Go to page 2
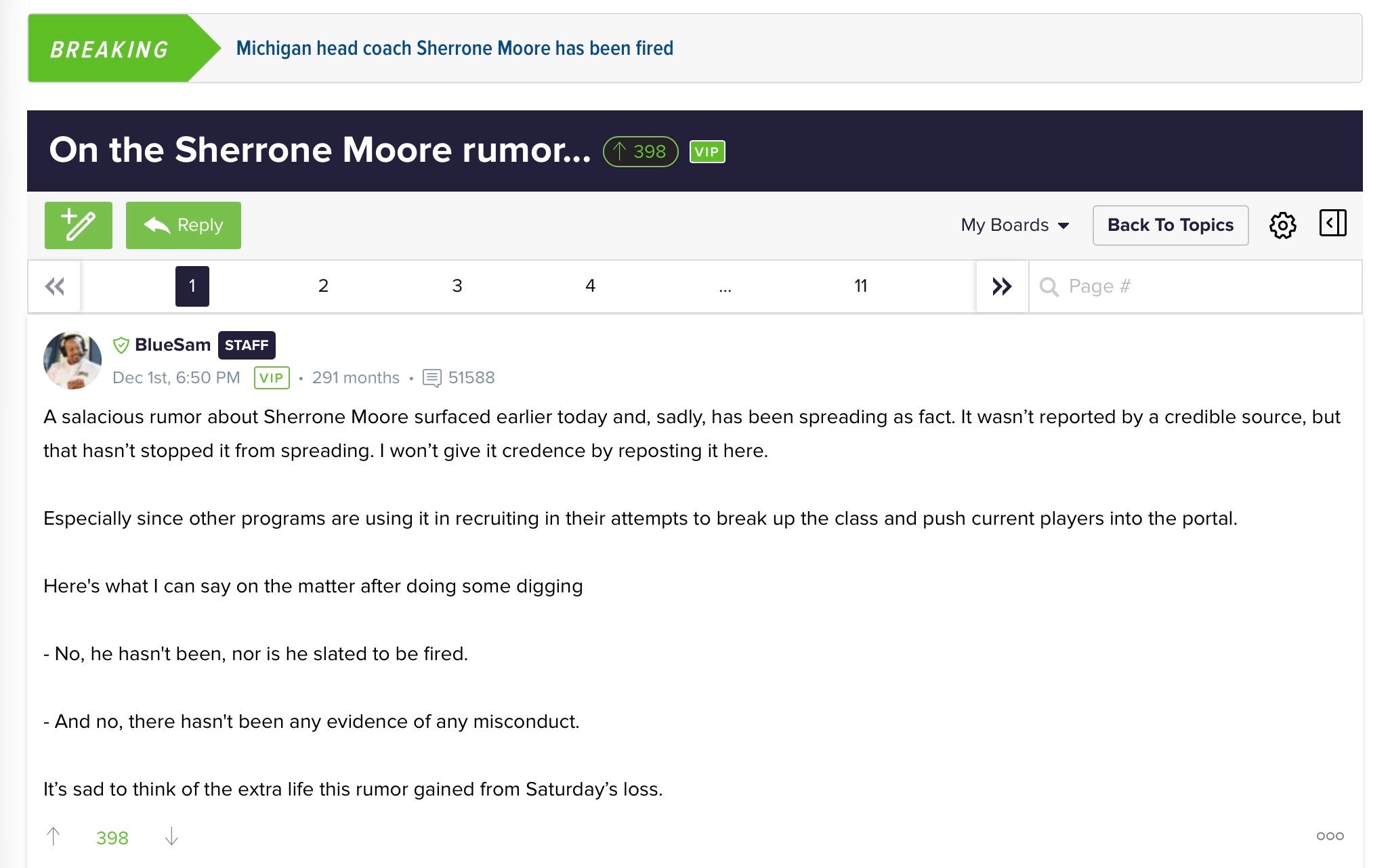This screenshot has width=1390, height=868. 323,286
